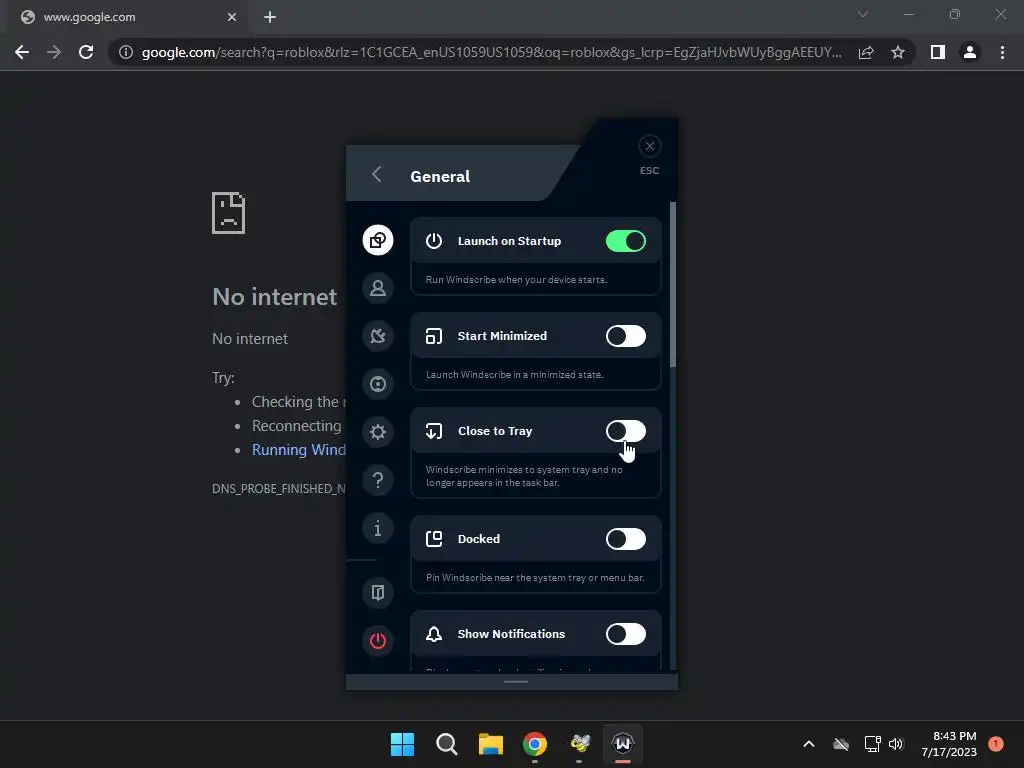Click the Windscribe taskbar icon
Viewport: 1024px width, 768px height.
623,744
